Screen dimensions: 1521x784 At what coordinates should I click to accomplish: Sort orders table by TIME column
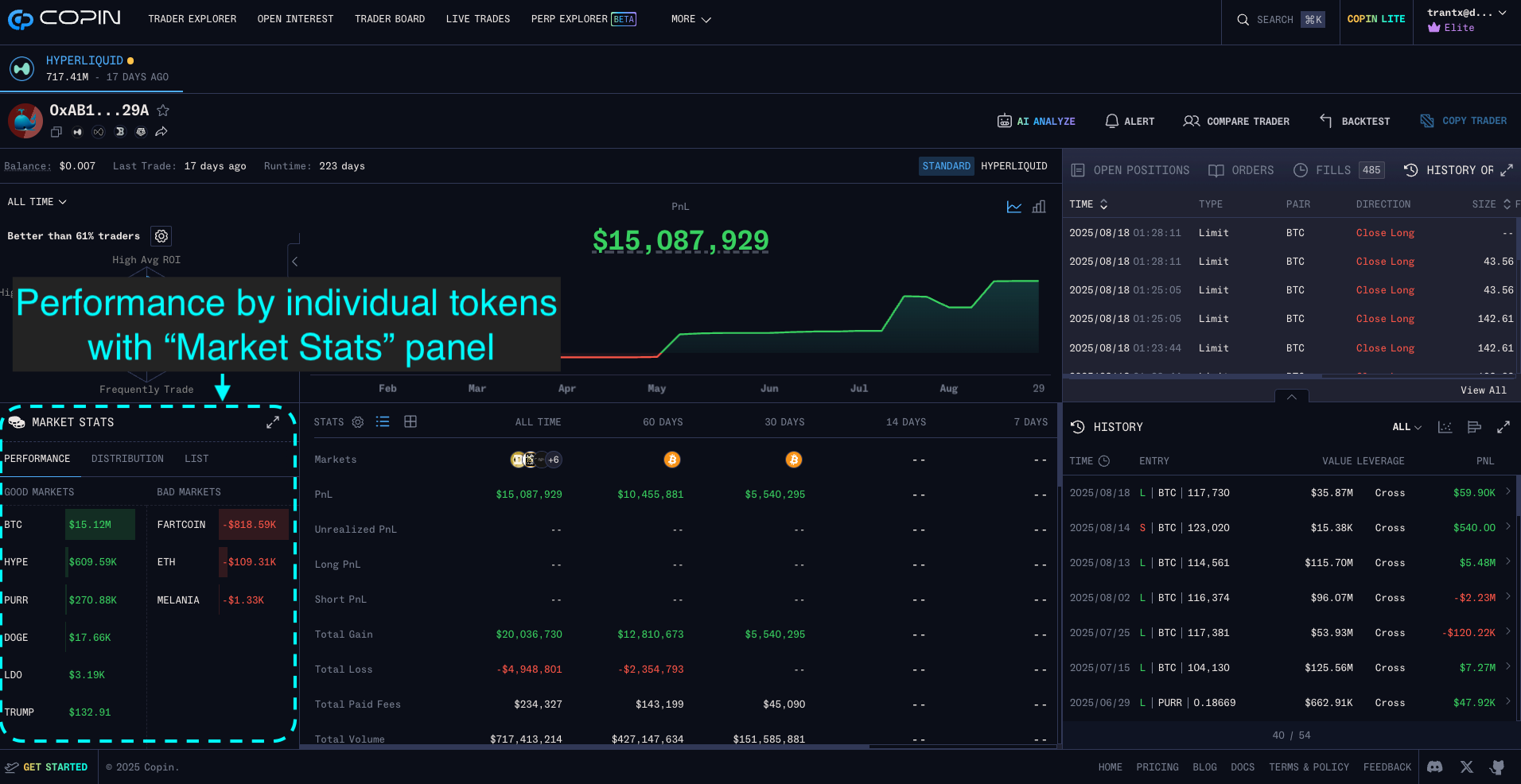[x=1088, y=204]
